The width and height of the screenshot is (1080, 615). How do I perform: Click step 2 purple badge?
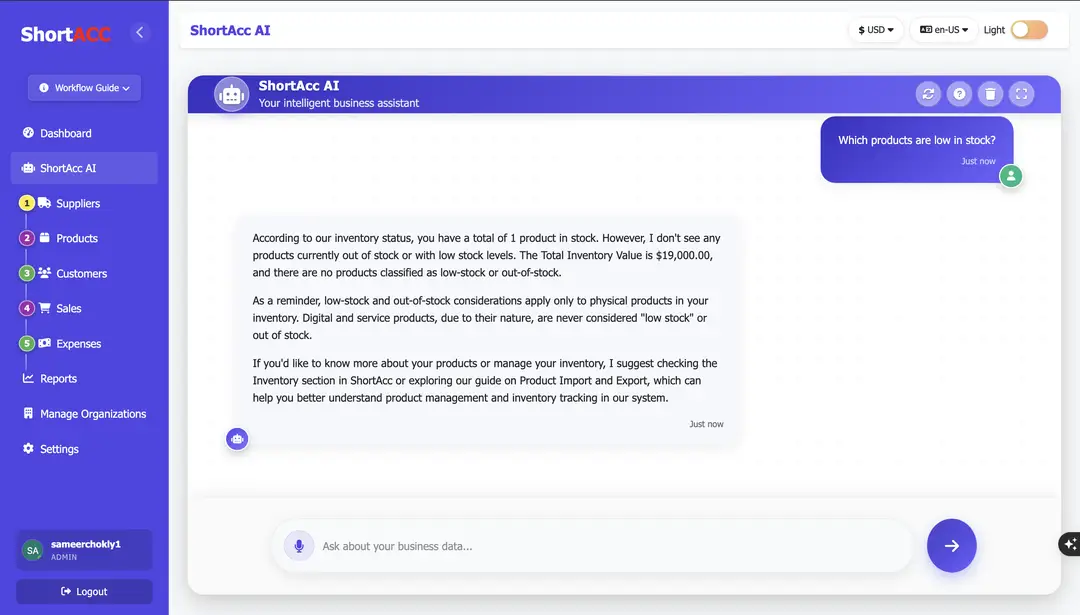point(26,238)
